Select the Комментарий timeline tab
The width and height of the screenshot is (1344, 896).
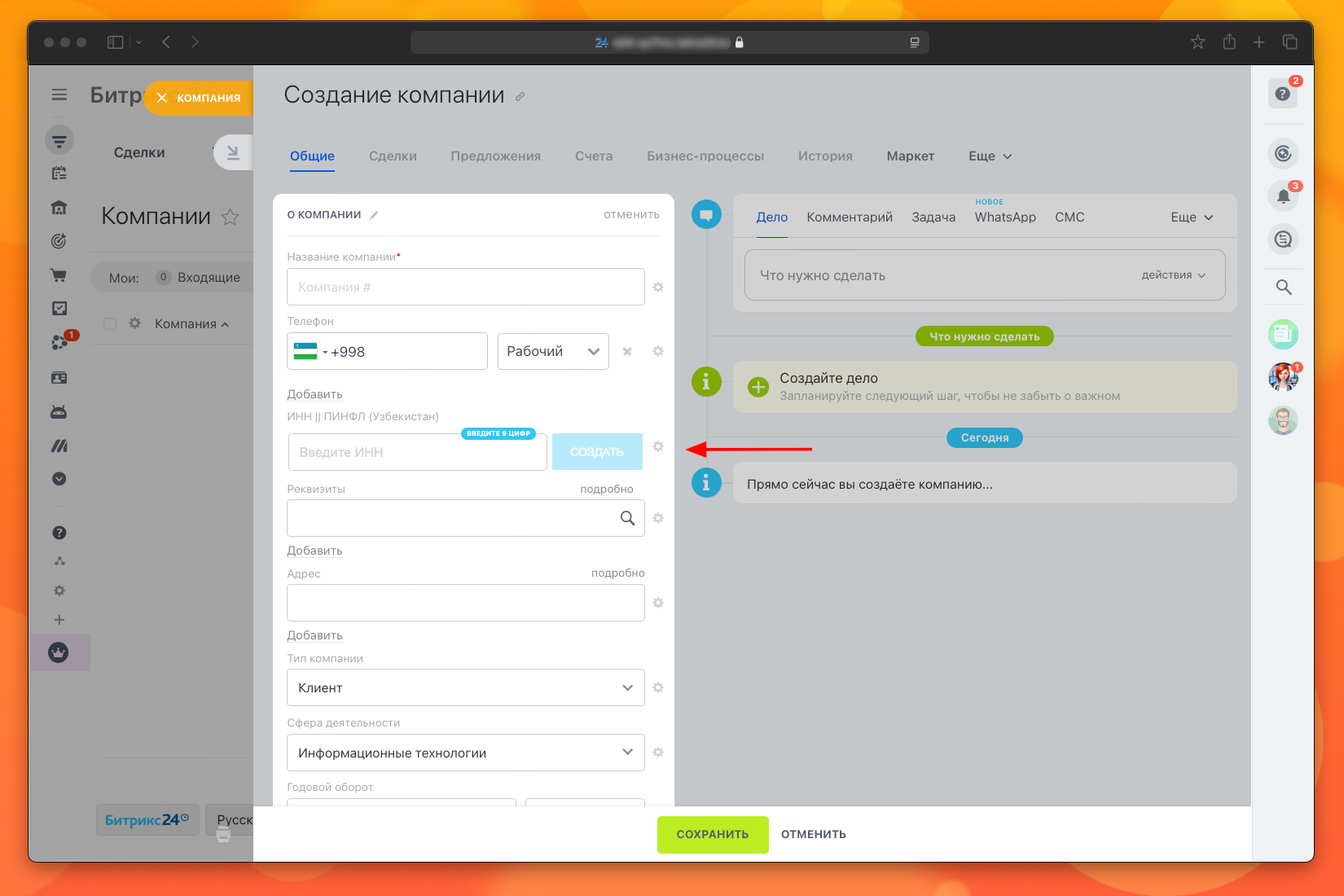[850, 217]
